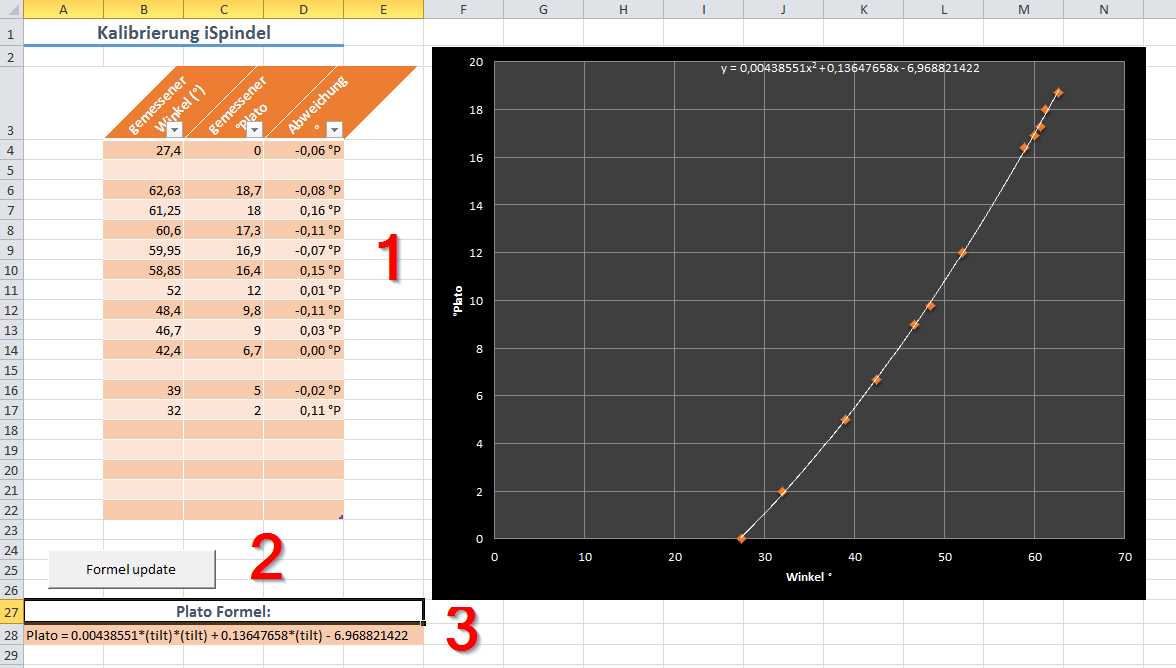Click Plato cell with value 16,9
The image size is (1176, 668).
(224, 250)
